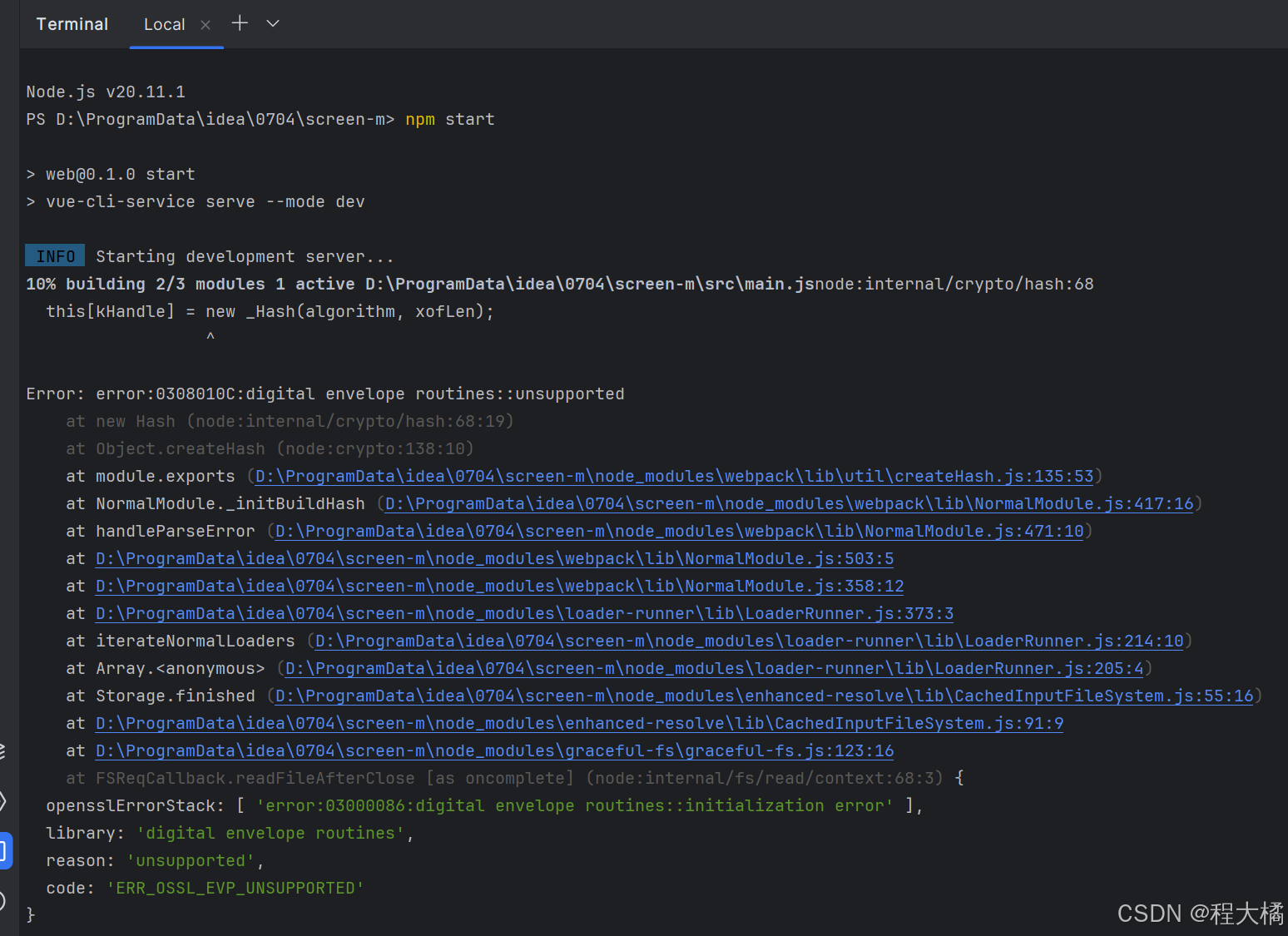Open a new terminal session with plus icon
This screenshot has height=936, width=1288.
point(240,23)
